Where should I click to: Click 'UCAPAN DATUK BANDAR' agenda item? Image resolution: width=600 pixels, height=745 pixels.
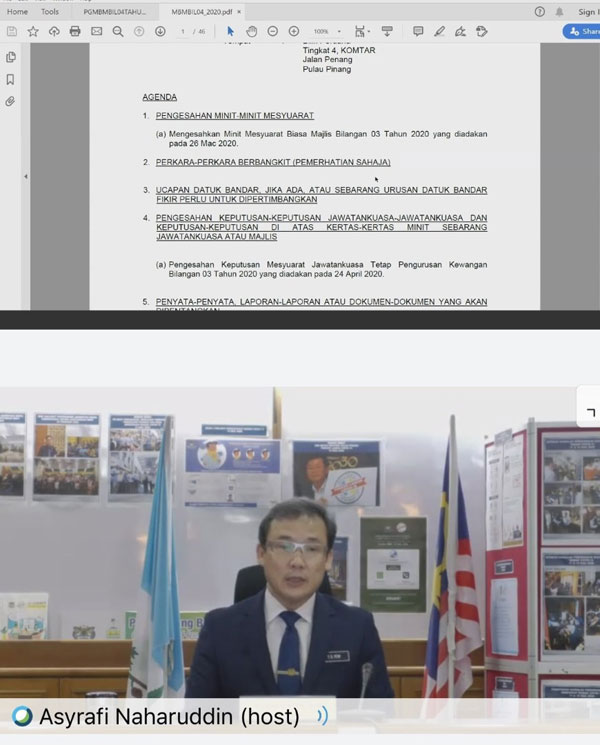(x=321, y=194)
